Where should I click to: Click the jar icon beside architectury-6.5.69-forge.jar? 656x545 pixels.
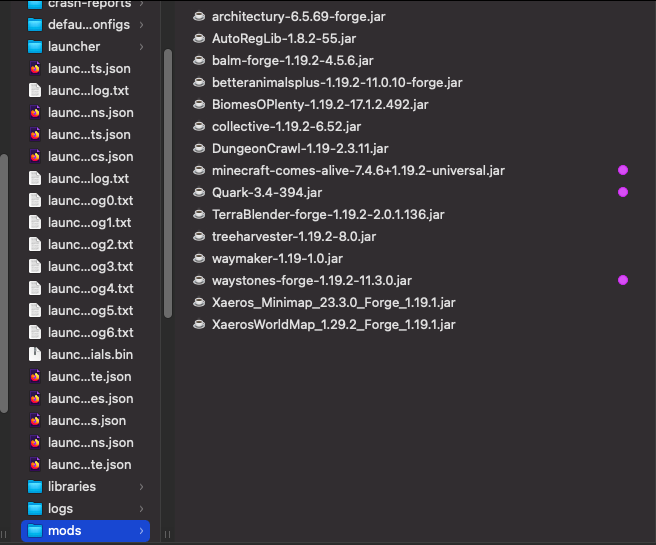[x=199, y=16]
